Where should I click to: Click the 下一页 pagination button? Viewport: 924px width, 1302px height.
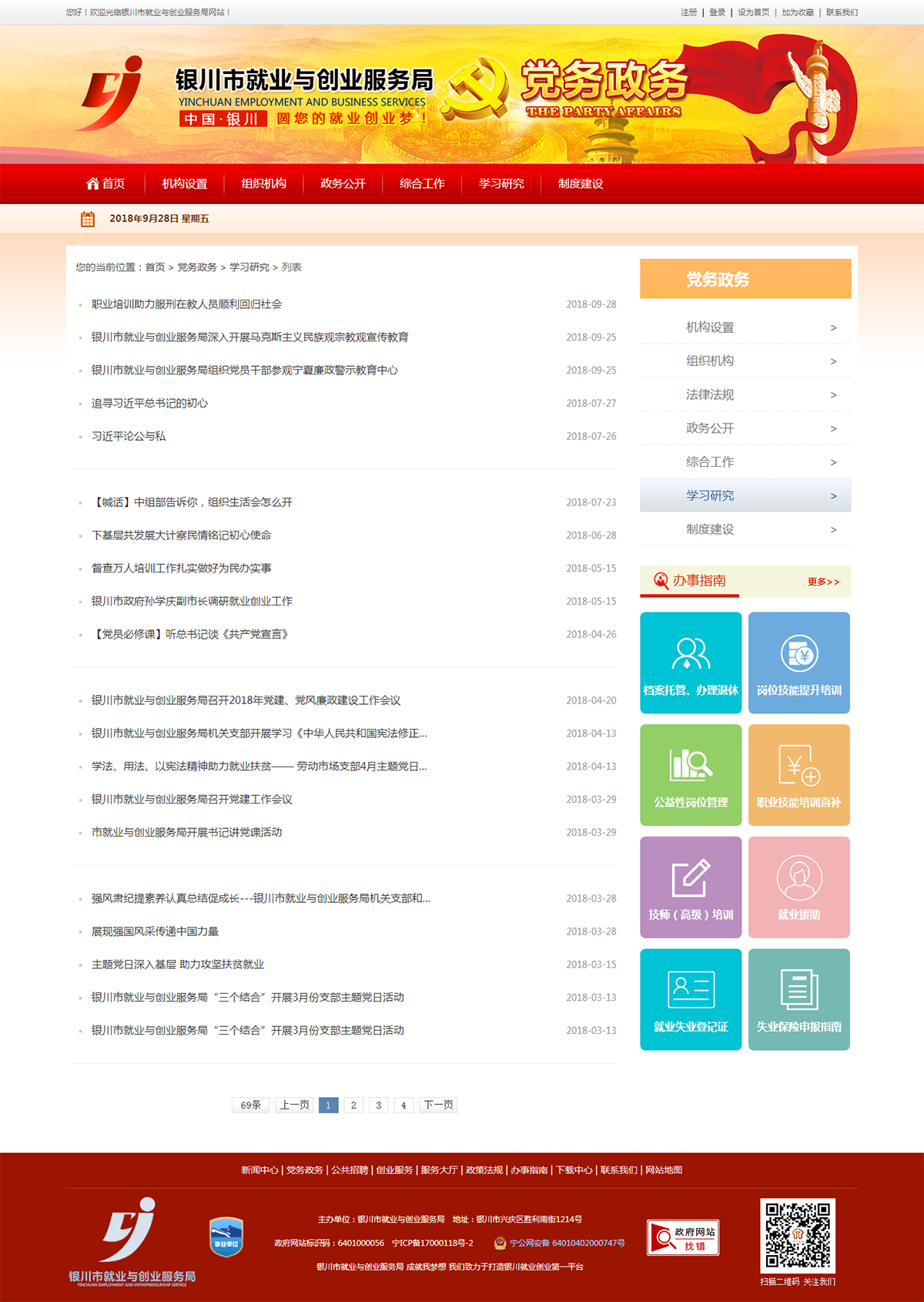pos(438,1105)
